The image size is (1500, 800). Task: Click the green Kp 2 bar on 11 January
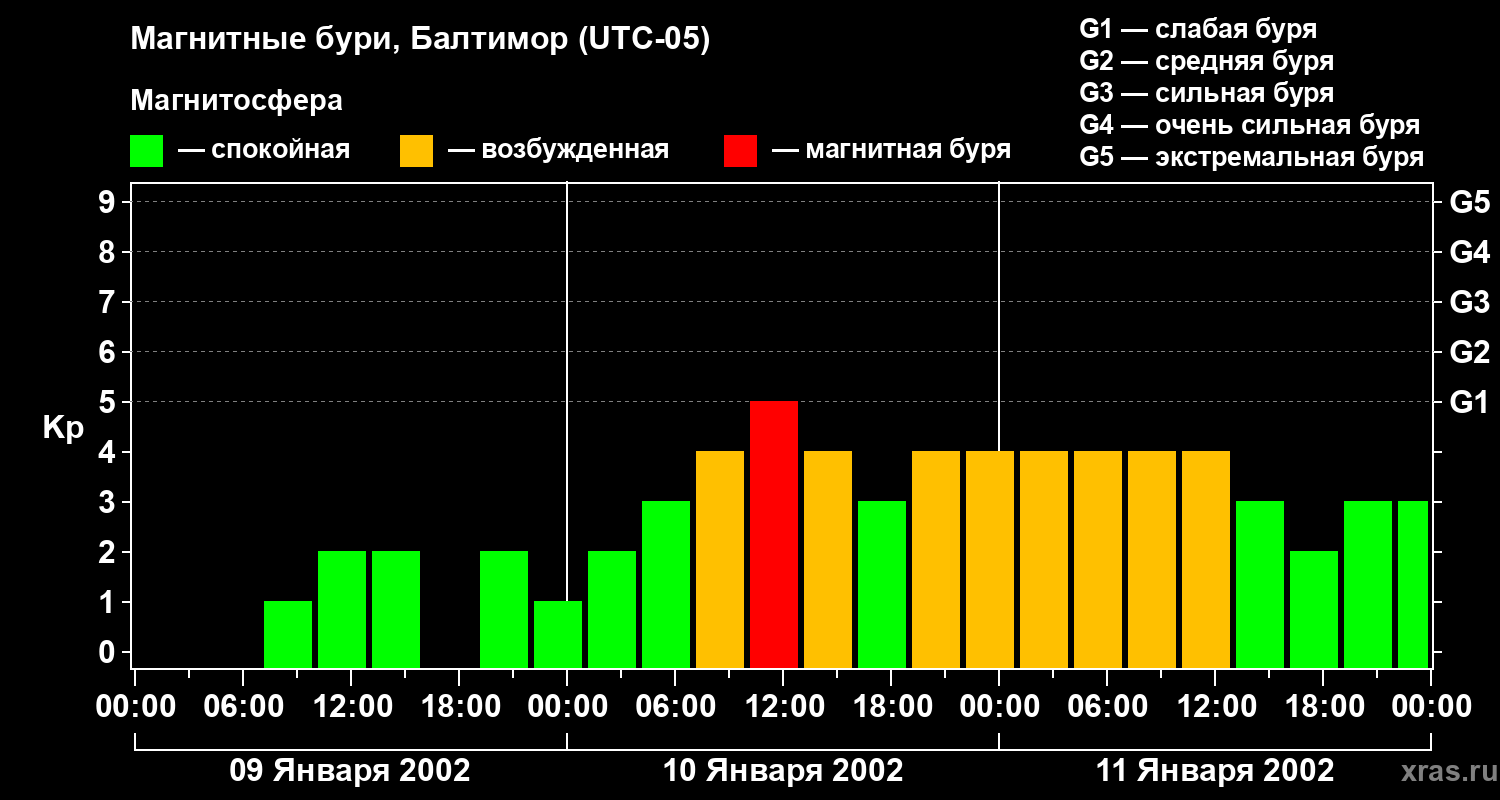[1314, 609]
